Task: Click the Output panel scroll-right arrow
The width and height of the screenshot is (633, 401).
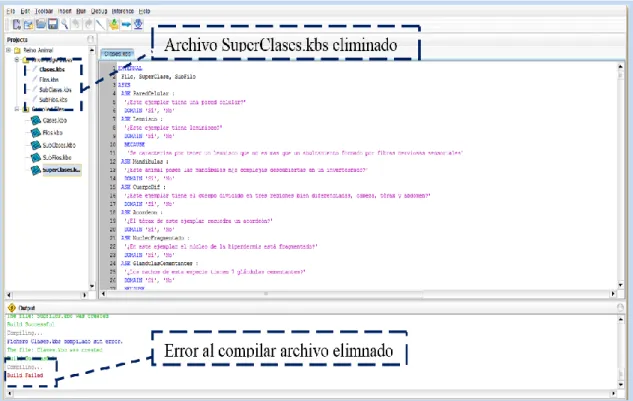Action: [x=614, y=393]
